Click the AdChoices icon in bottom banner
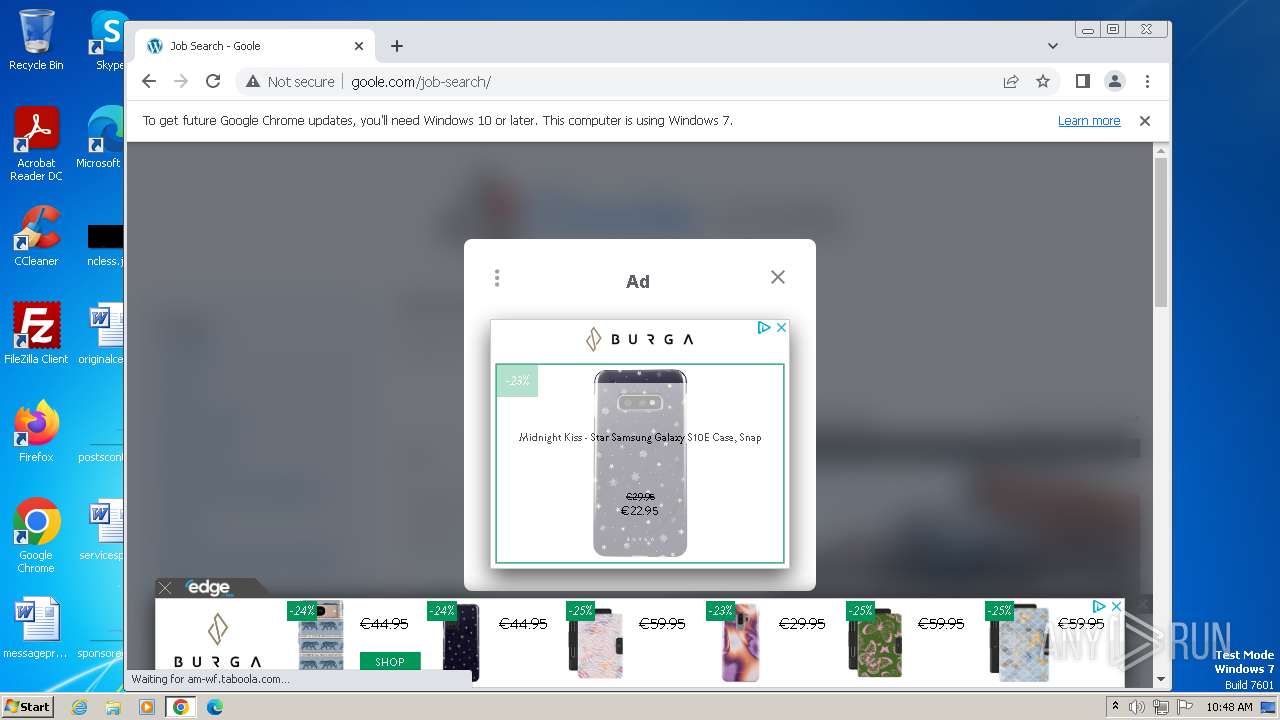 tap(1099, 607)
